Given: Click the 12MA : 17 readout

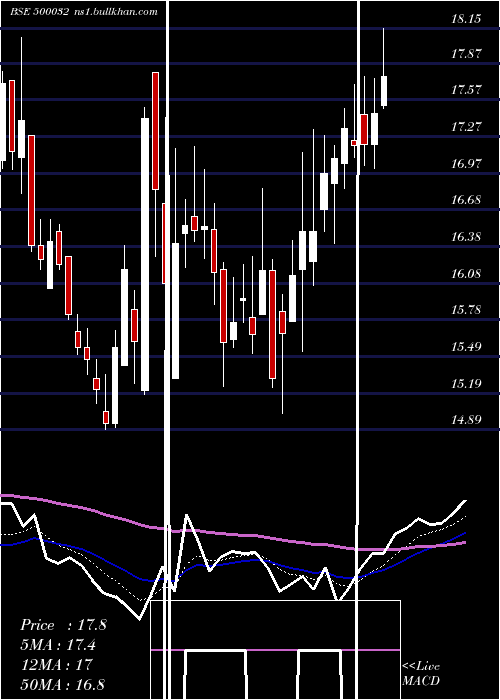Looking at the screenshot, I should click(56, 664).
